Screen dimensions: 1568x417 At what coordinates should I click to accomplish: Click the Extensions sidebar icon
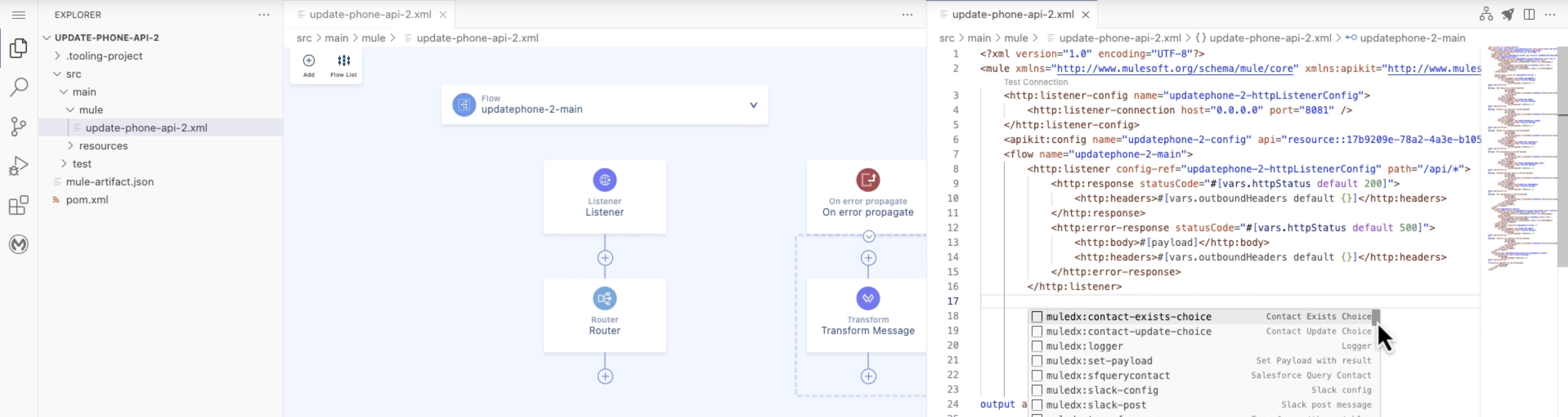coord(18,205)
